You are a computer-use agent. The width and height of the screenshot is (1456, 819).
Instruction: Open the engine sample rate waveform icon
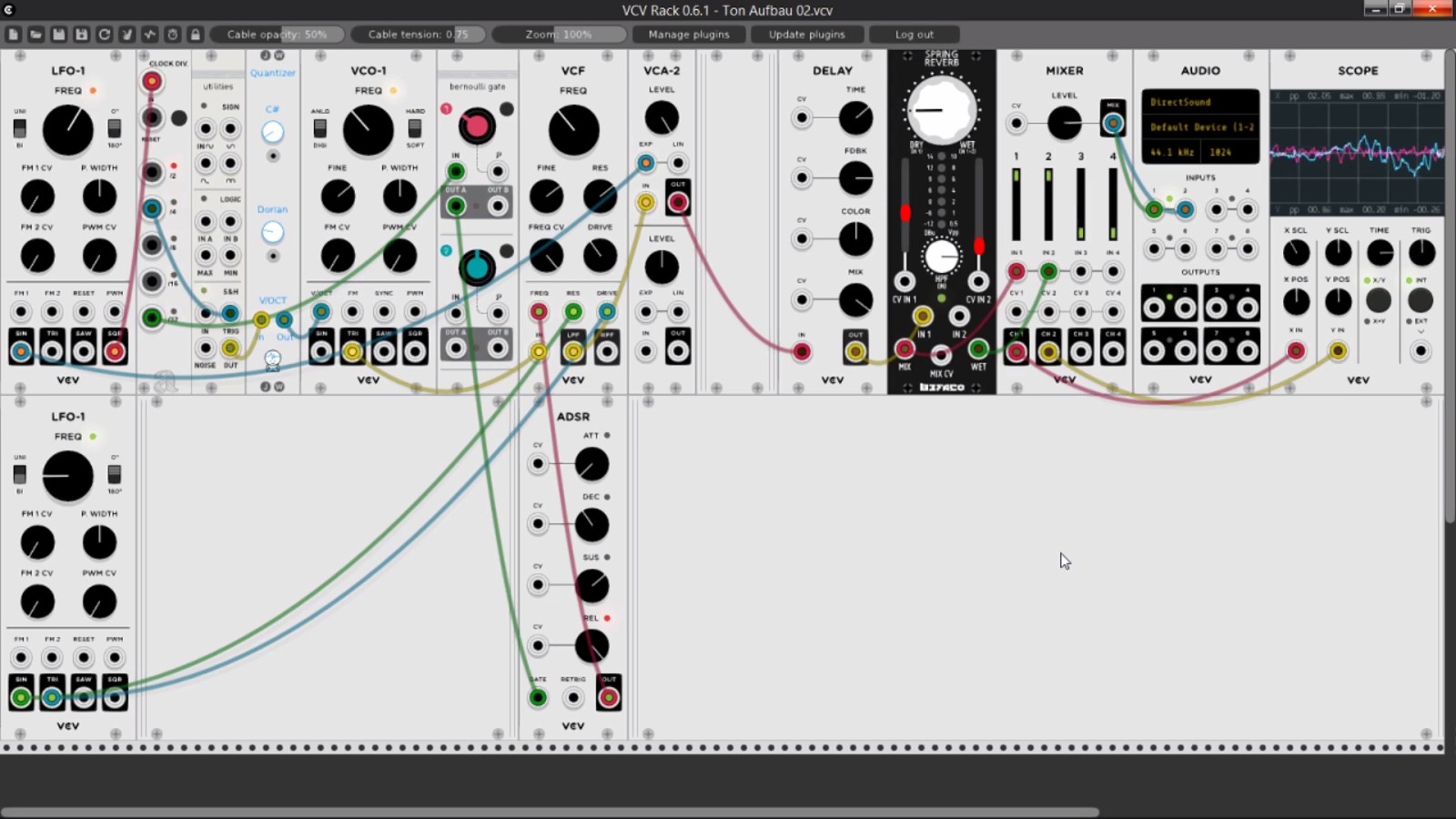pos(149,35)
